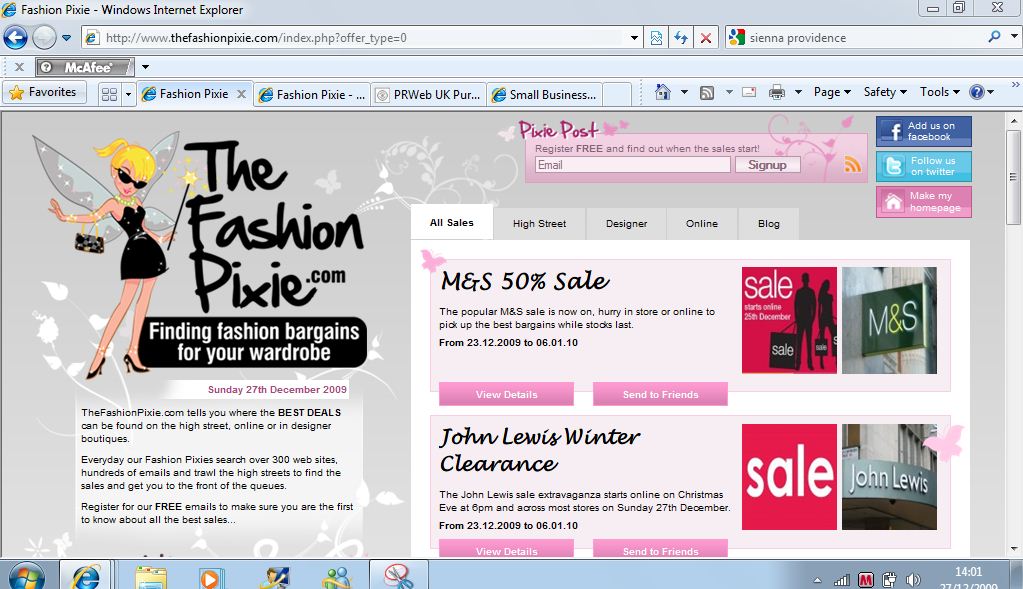Switch to the Small Business tab
Image resolution: width=1023 pixels, height=589 pixels.
click(545, 95)
